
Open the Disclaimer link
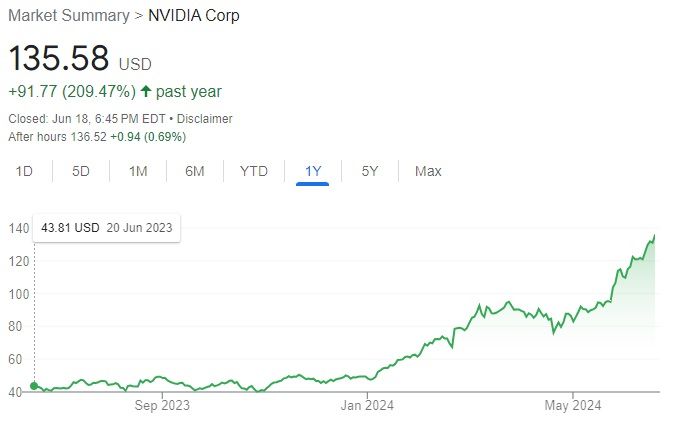pyautogui.click(x=204, y=118)
